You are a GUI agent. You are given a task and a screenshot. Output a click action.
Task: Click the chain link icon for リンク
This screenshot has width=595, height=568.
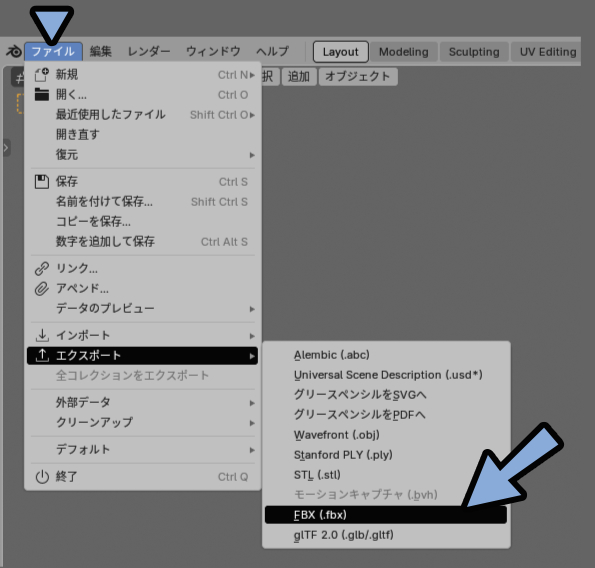pyautogui.click(x=42, y=268)
